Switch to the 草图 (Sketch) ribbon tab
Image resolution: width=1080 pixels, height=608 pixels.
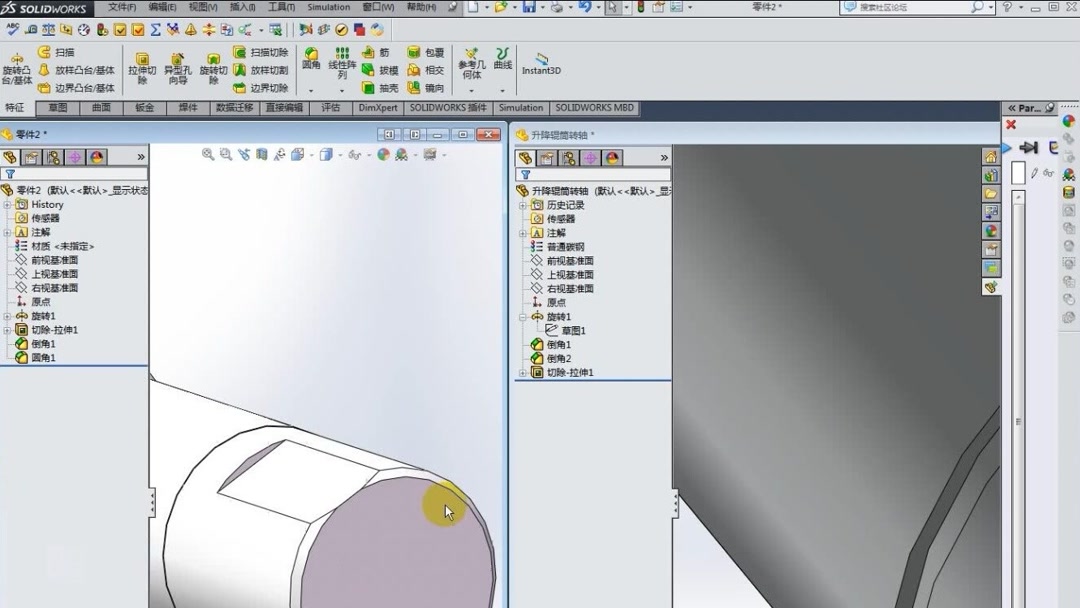click(x=56, y=108)
